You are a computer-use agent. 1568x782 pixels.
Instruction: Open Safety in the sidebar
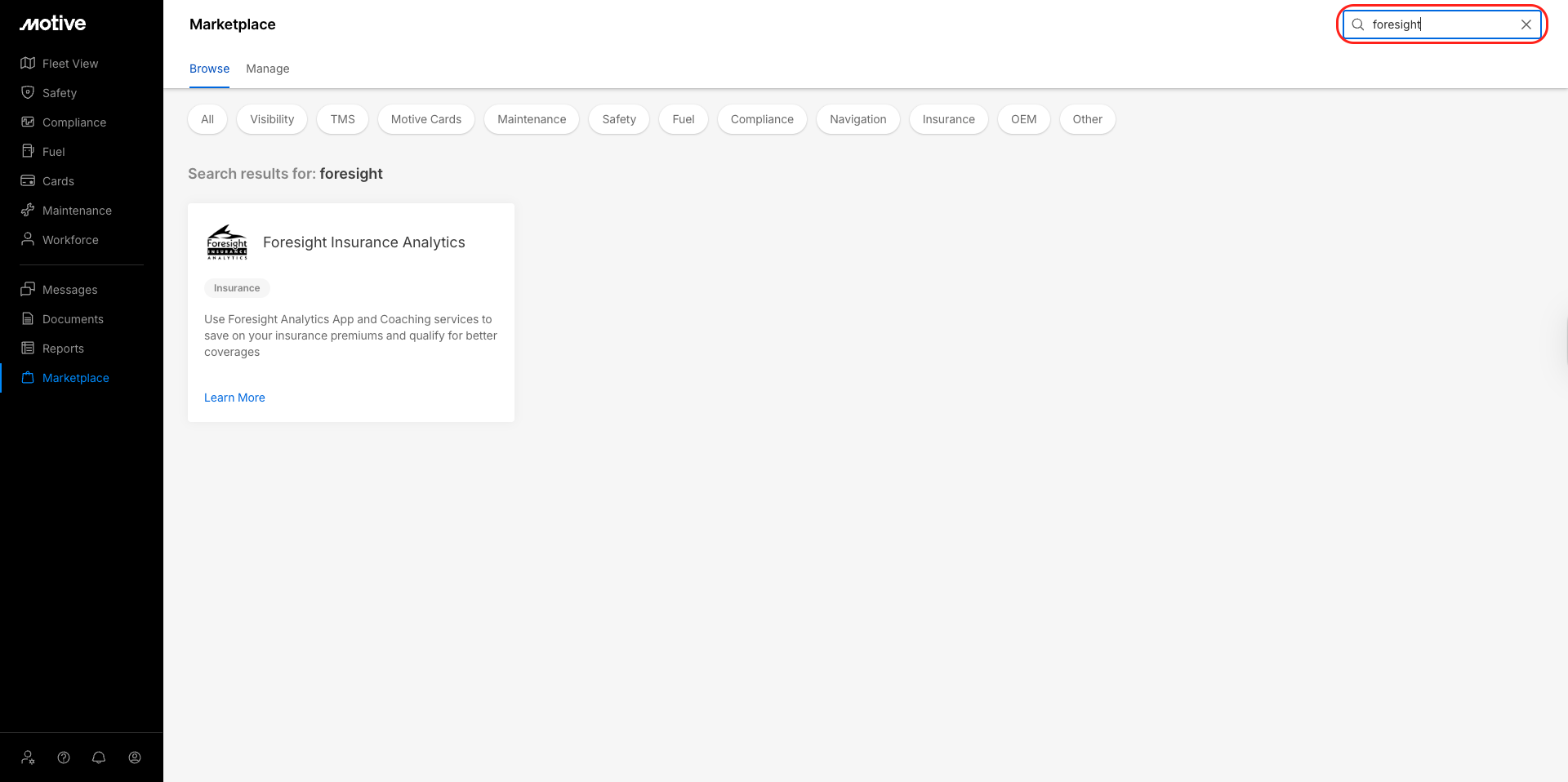click(60, 93)
